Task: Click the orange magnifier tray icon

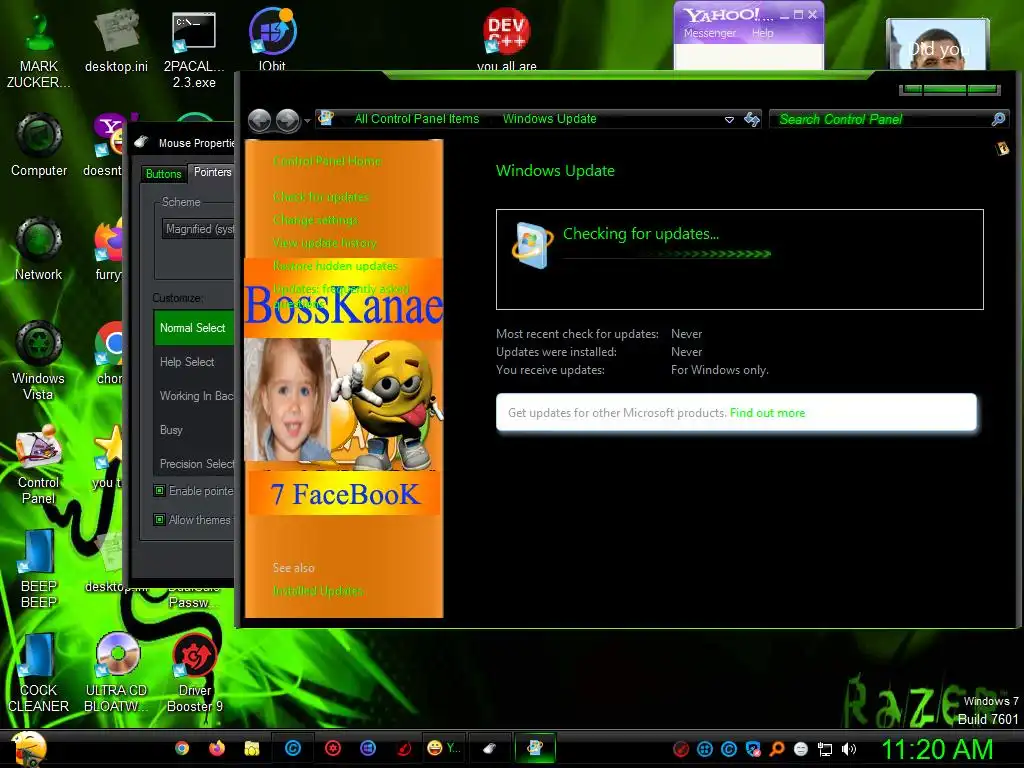Action: [x=776, y=749]
